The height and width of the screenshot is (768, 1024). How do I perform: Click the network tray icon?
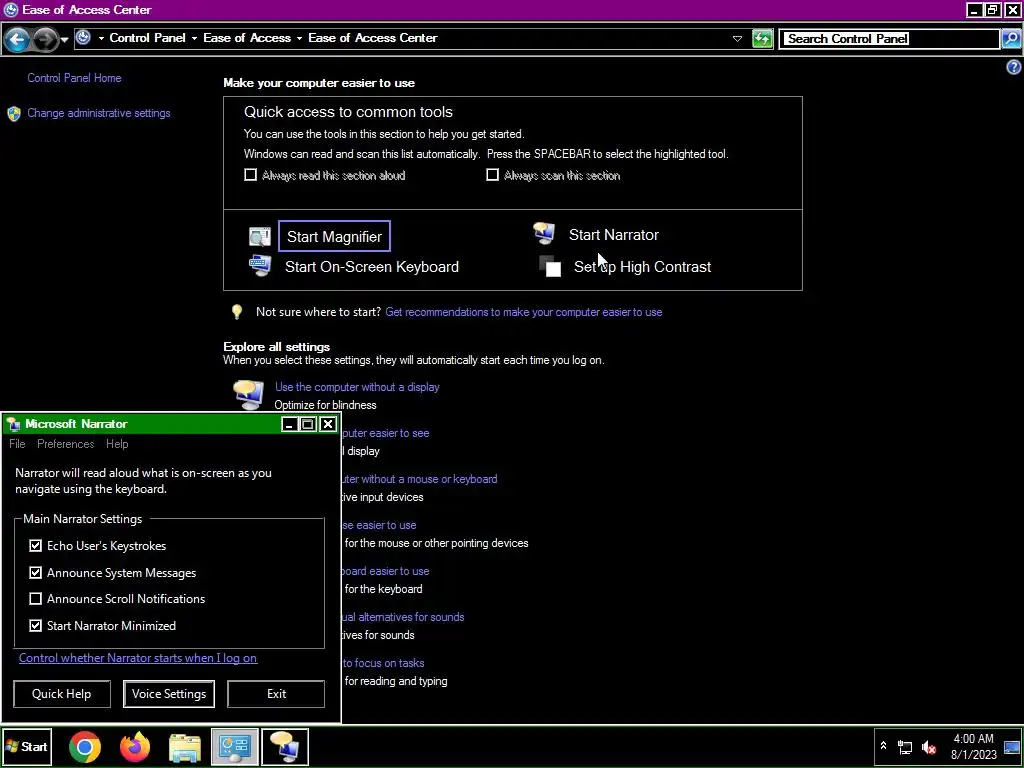[x=905, y=746]
